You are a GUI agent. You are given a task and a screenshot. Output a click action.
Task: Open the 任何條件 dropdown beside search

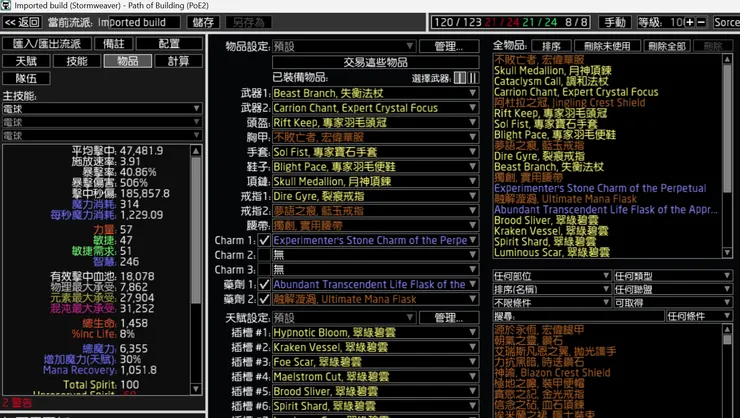click(x=699, y=316)
